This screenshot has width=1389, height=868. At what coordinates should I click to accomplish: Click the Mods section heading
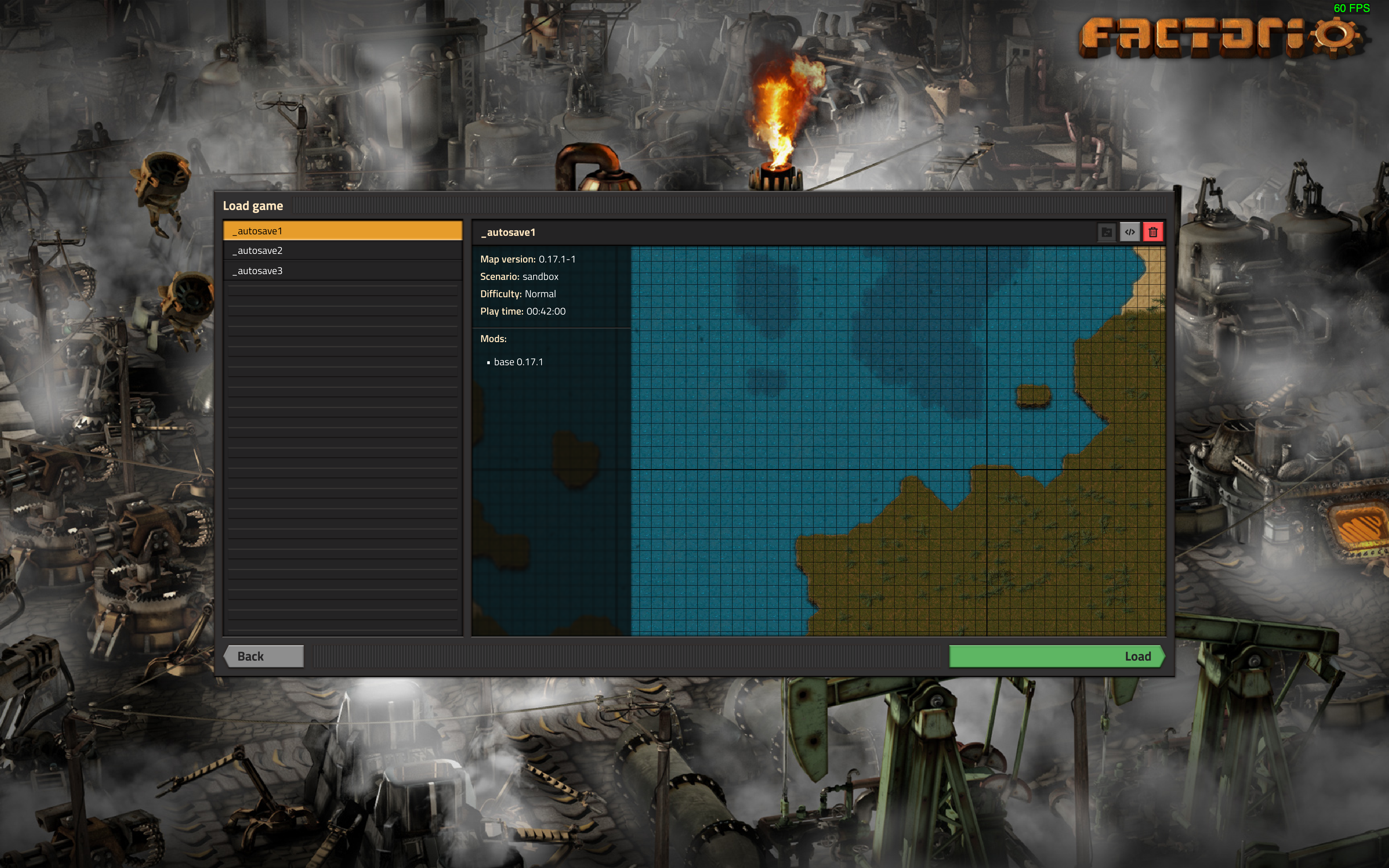[x=493, y=339]
